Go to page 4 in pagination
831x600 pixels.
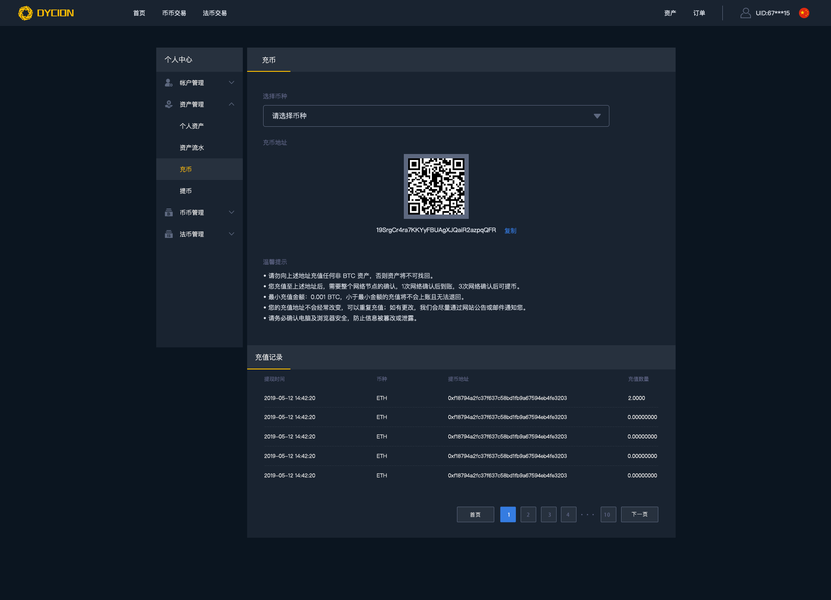coord(569,515)
